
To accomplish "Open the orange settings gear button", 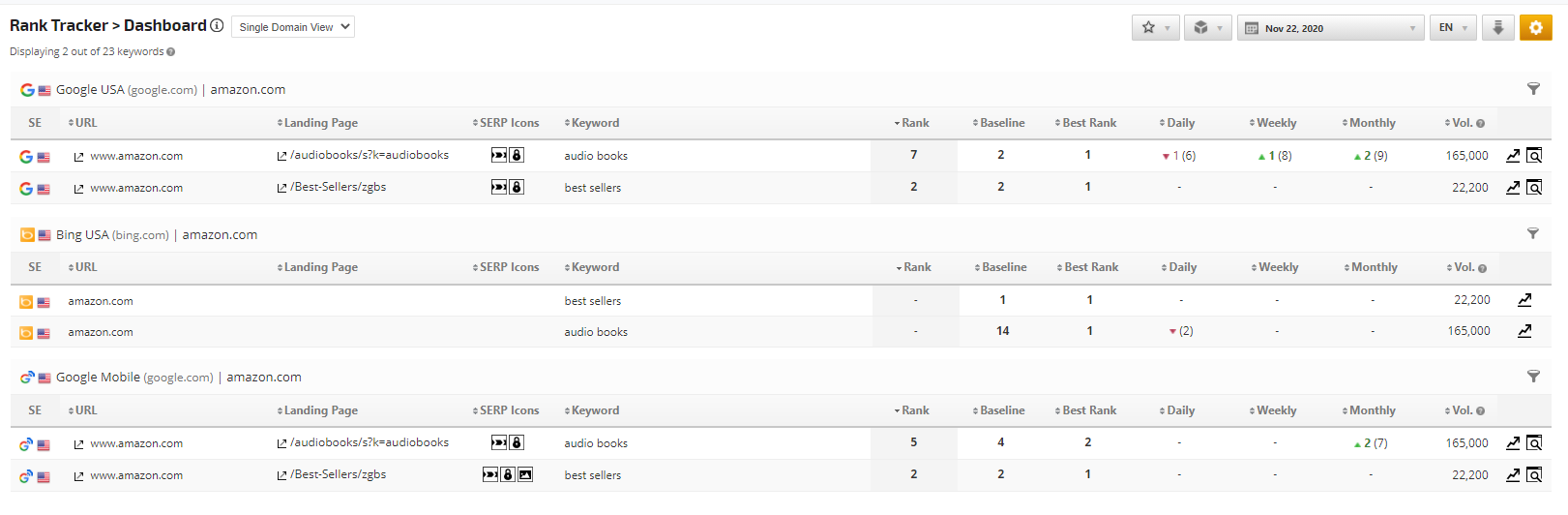I will (x=1535, y=28).
